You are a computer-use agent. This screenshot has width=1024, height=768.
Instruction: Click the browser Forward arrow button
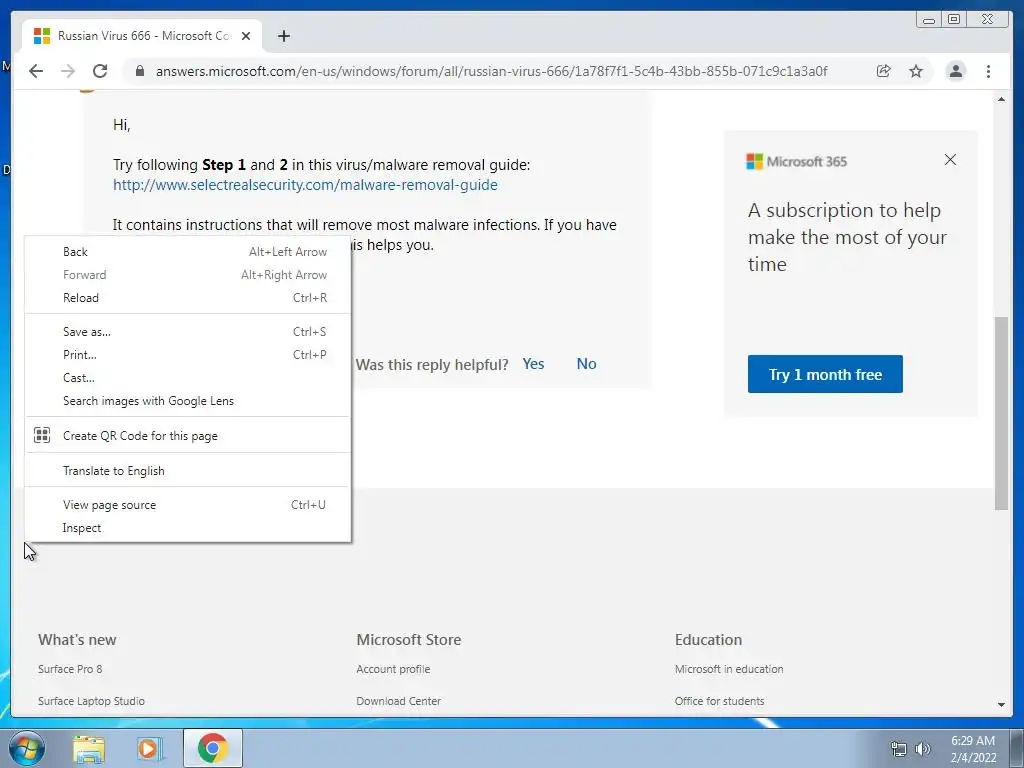point(68,71)
